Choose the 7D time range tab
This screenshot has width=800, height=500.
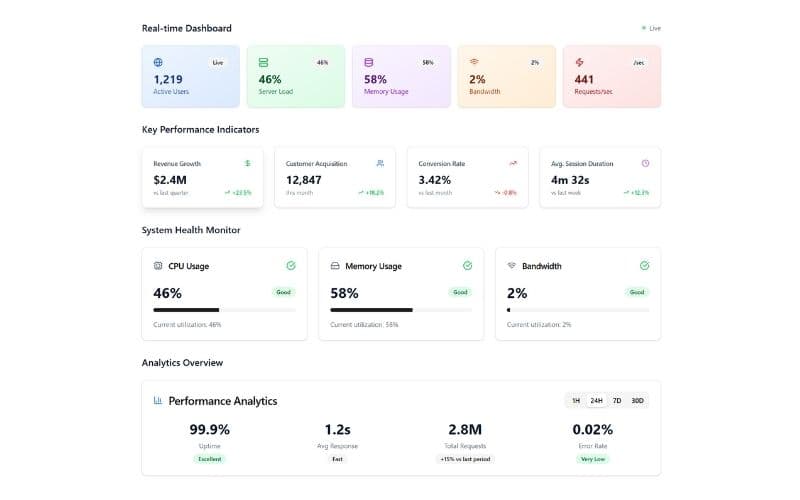coord(617,401)
